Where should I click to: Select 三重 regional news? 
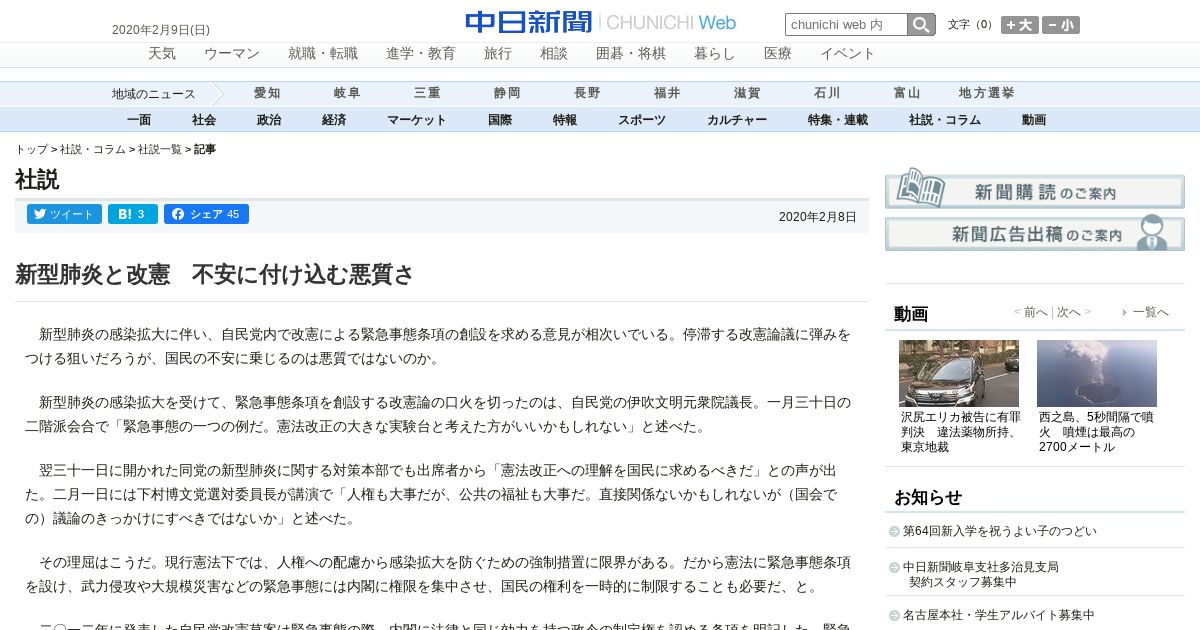click(x=427, y=93)
